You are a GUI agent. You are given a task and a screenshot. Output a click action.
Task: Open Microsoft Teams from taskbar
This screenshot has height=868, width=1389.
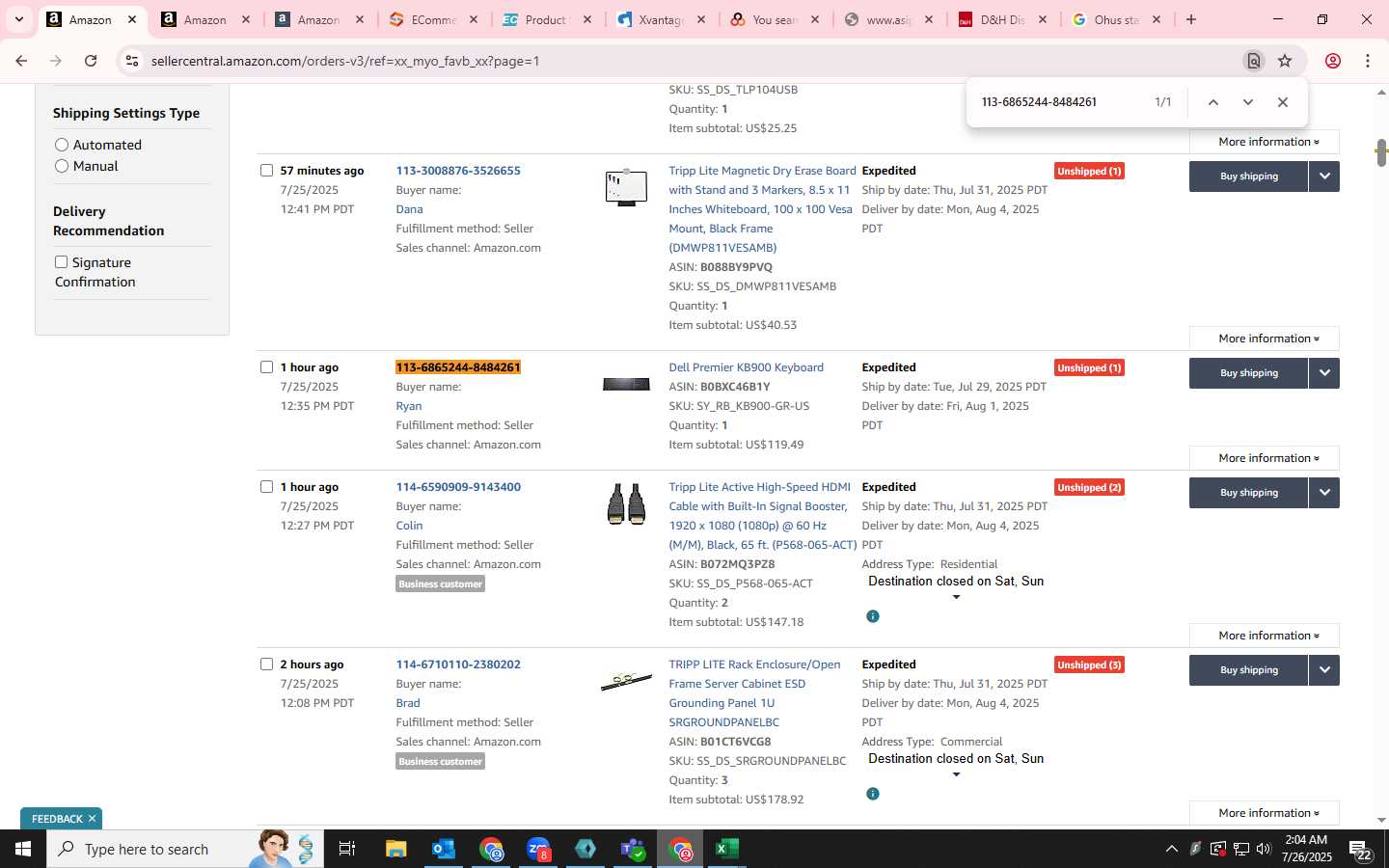coord(633,849)
